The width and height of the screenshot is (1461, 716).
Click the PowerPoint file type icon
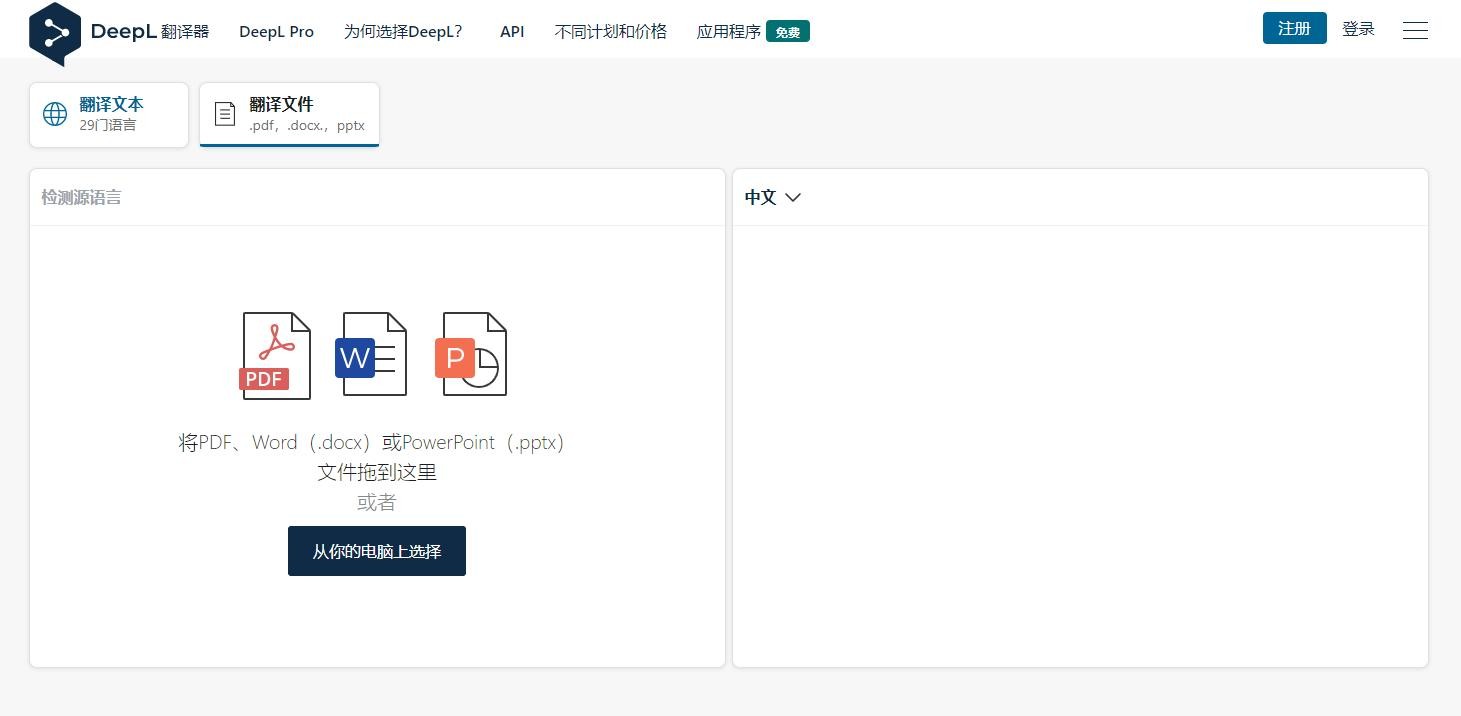[471, 354]
